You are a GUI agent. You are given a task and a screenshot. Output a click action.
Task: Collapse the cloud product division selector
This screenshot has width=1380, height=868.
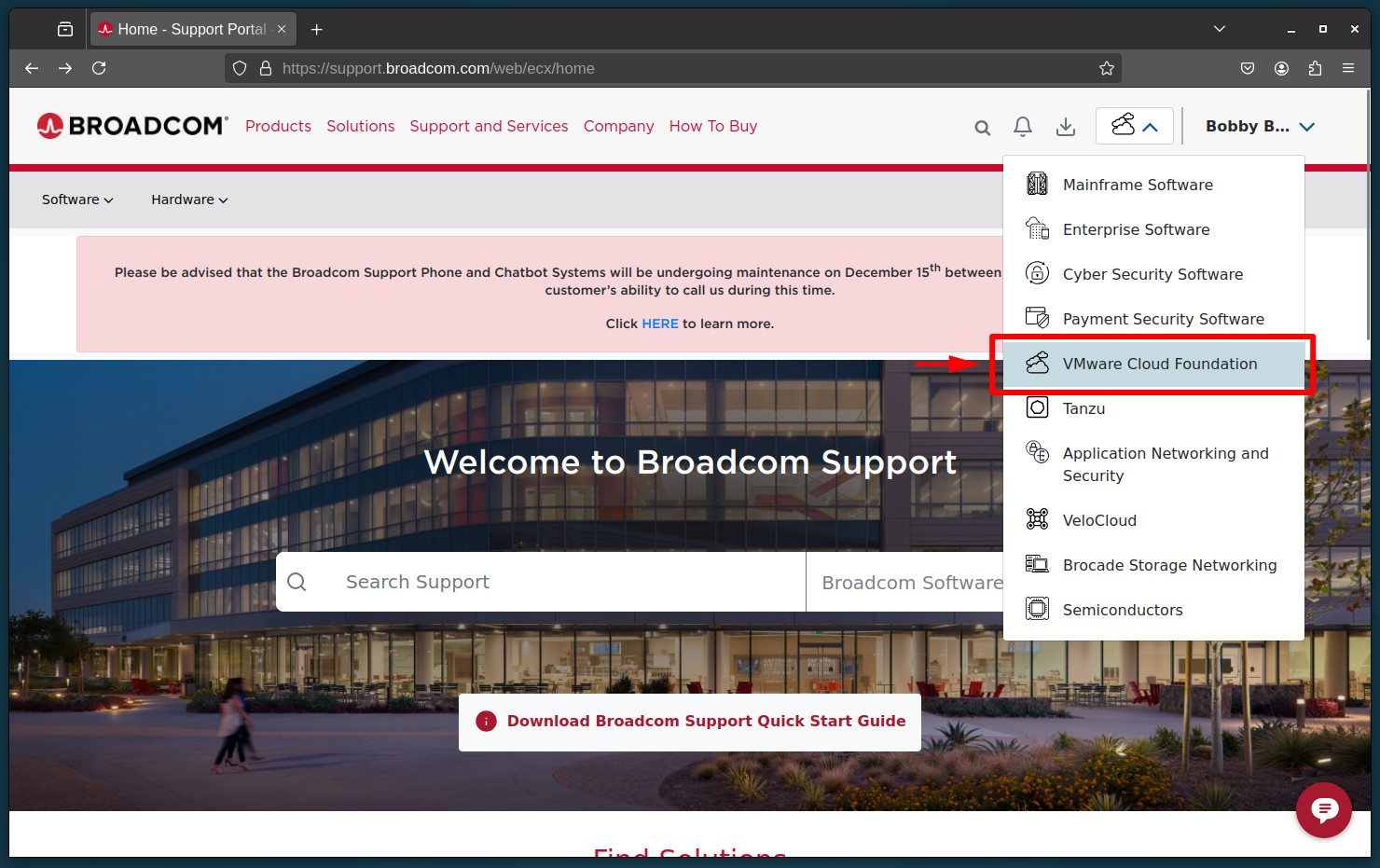pos(1134,126)
